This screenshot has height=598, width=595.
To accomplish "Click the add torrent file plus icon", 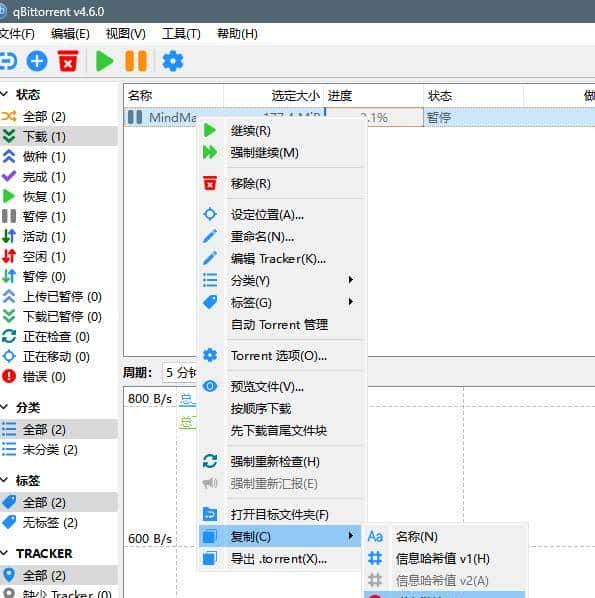I will [37, 61].
